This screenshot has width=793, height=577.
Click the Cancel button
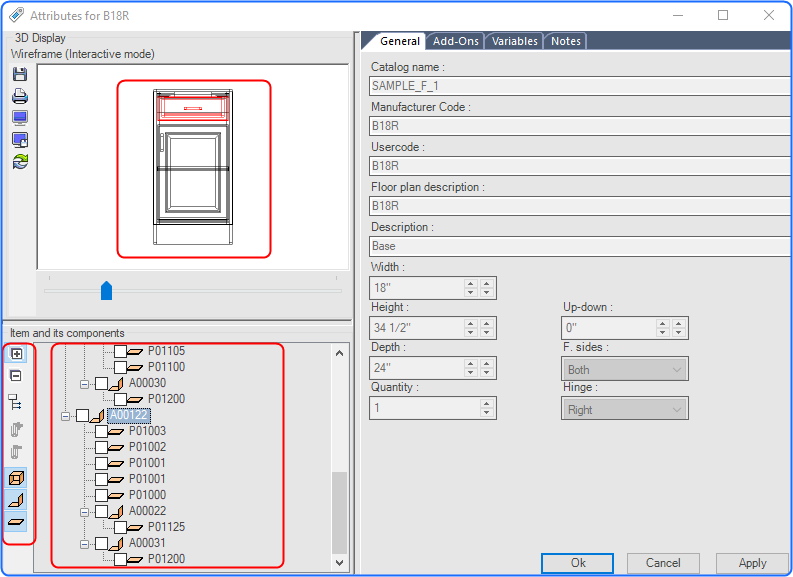click(x=663, y=563)
